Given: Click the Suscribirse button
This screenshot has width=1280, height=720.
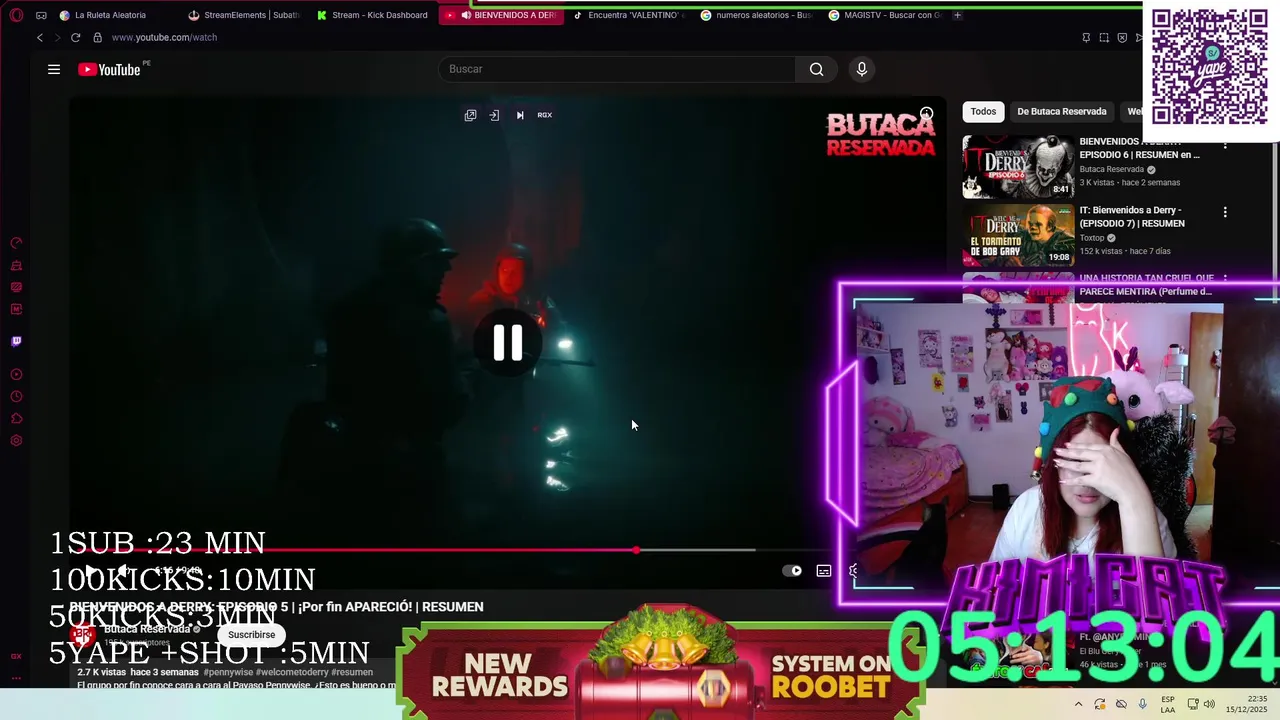Looking at the screenshot, I should [x=251, y=635].
